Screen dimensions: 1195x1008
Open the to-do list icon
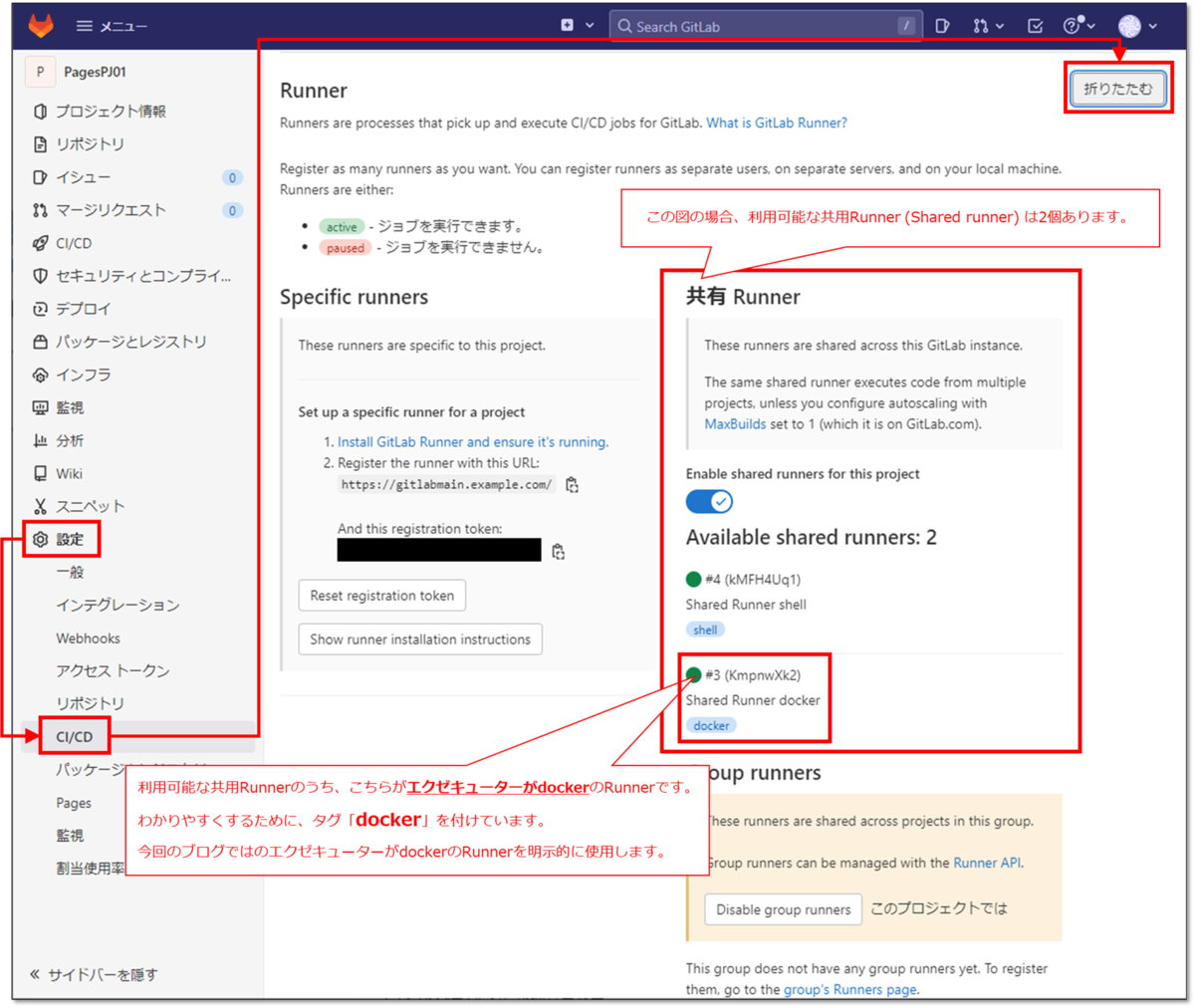coord(1035,26)
